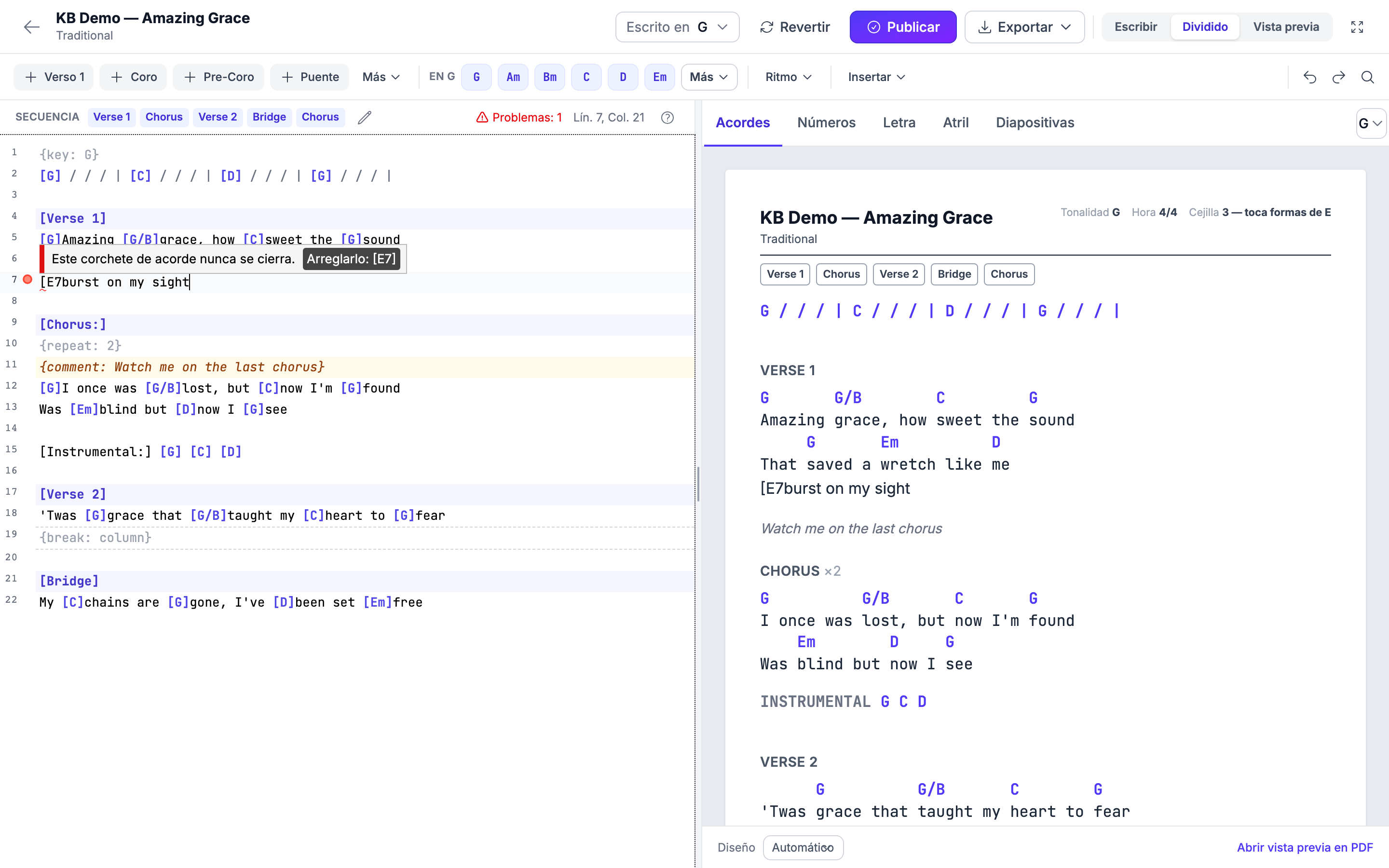Expand the Insertar menu
This screenshot has width=1389, height=868.
pos(876,77)
